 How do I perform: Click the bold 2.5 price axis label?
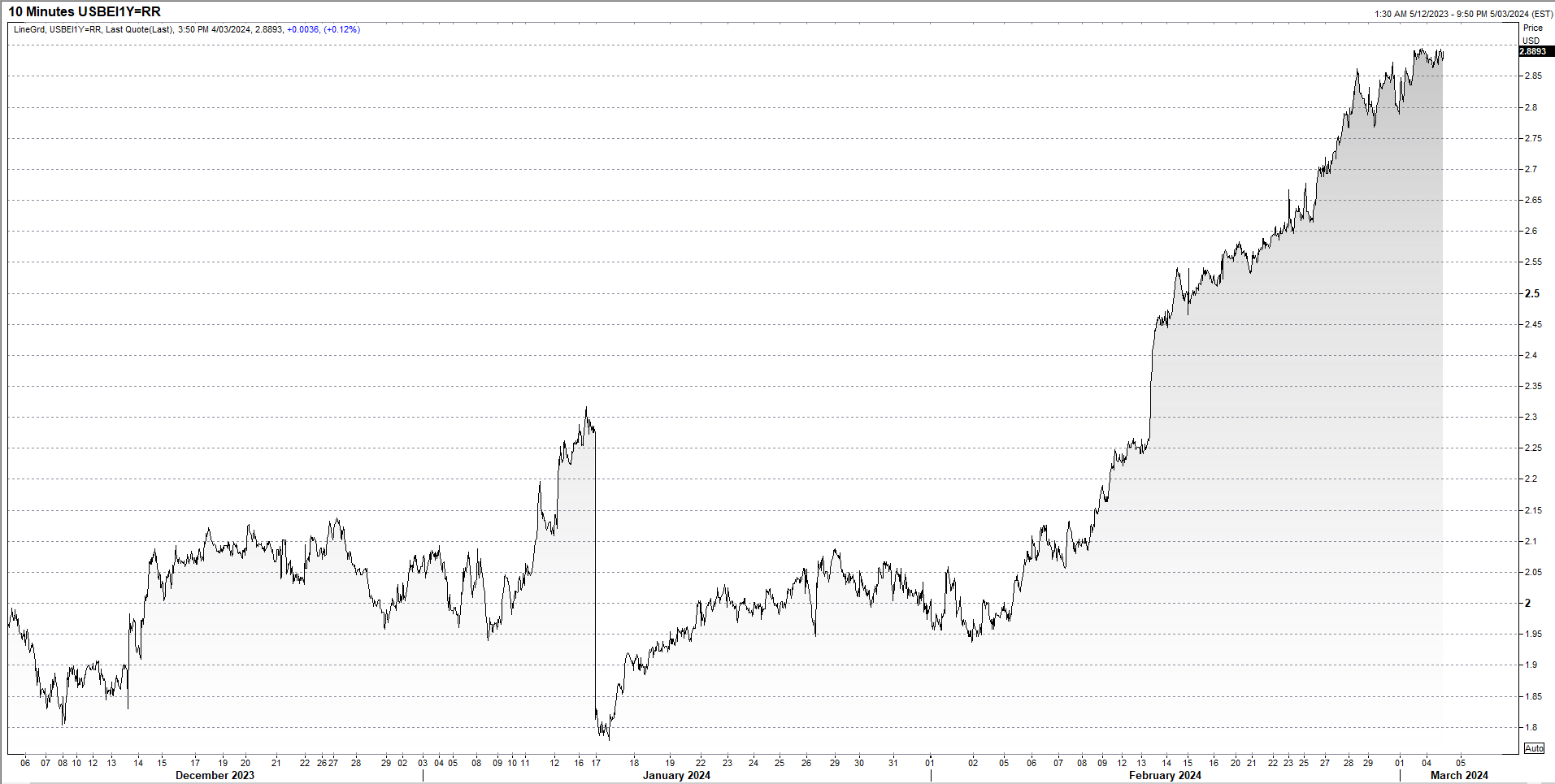(x=1531, y=293)
